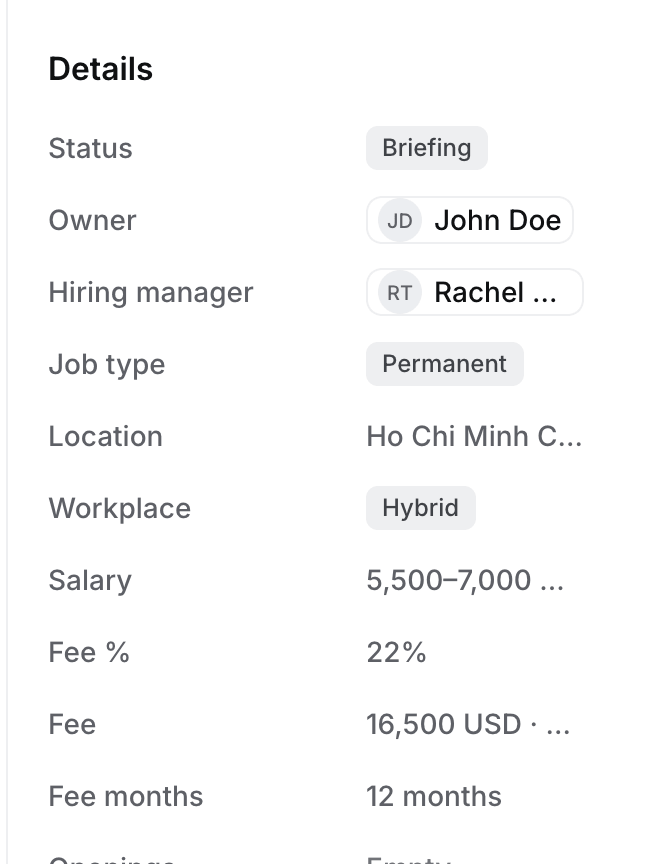Click the Briefing status badge
Image resolution: width=646 pixels, height=864 pixels.
pos(427,148)
